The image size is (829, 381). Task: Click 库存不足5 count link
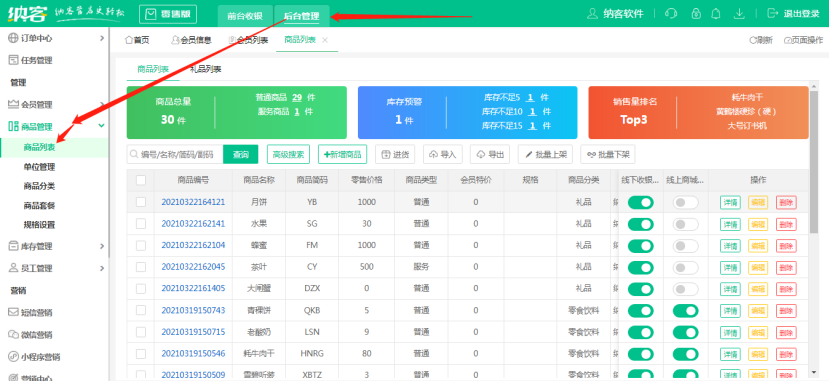pyautogui.click(x=530, y=98)
